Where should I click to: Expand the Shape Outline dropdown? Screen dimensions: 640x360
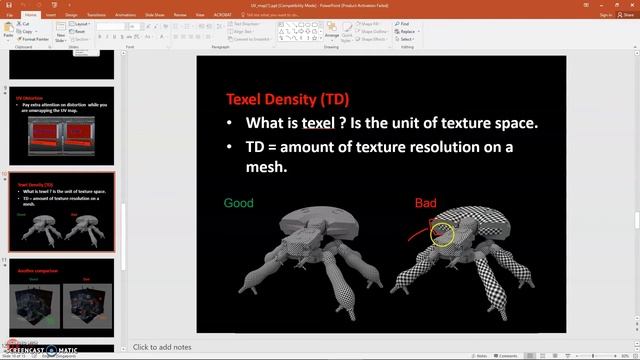click(x=371, y=31)
